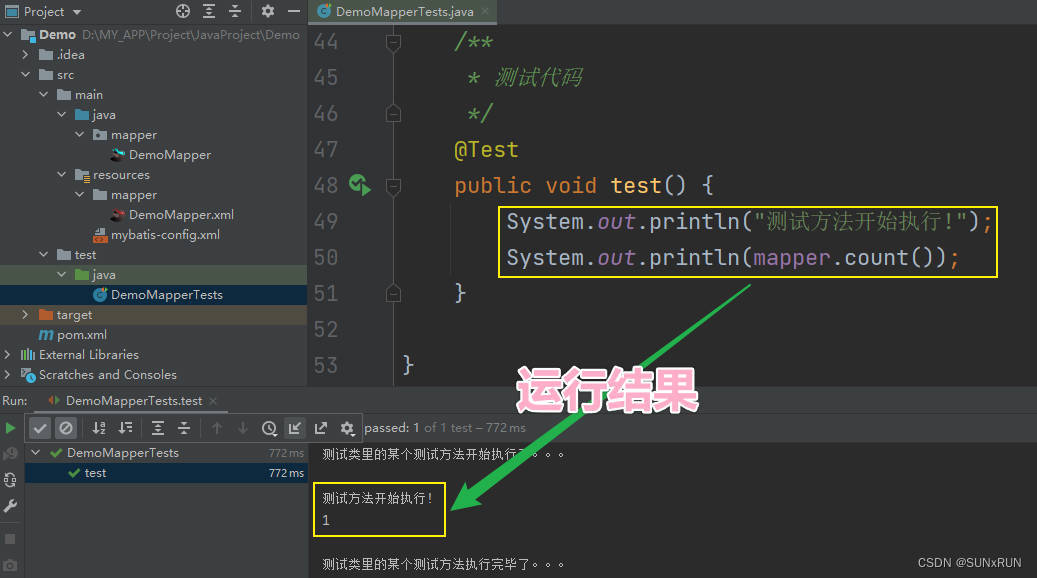Click the wrench icon in run sidebar

10,506
